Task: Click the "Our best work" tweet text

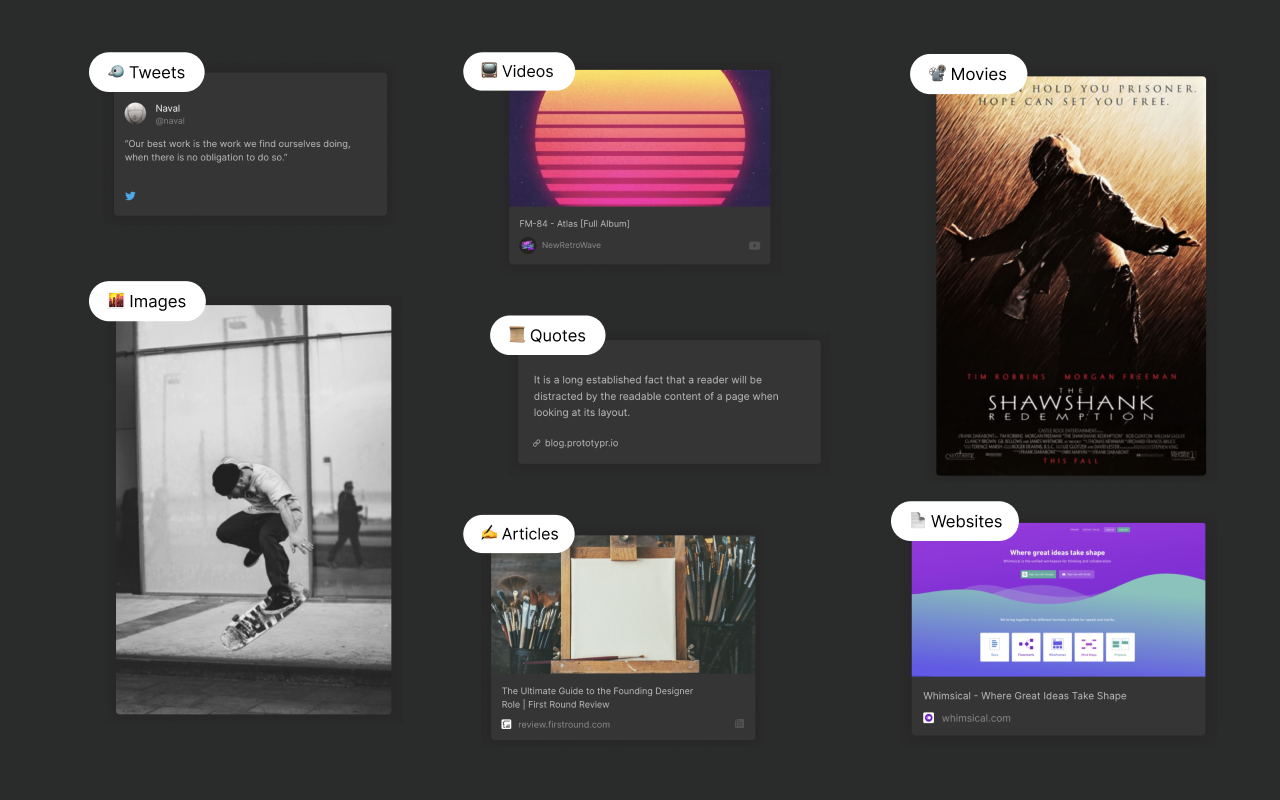Action: (x=238, y=151)
